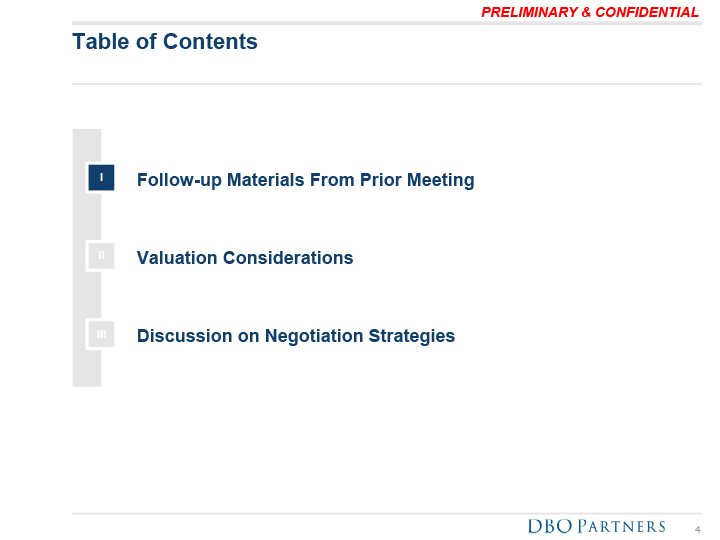Click the red PRELIMINARY & CONFIDENTIAL label

[590, 12]
